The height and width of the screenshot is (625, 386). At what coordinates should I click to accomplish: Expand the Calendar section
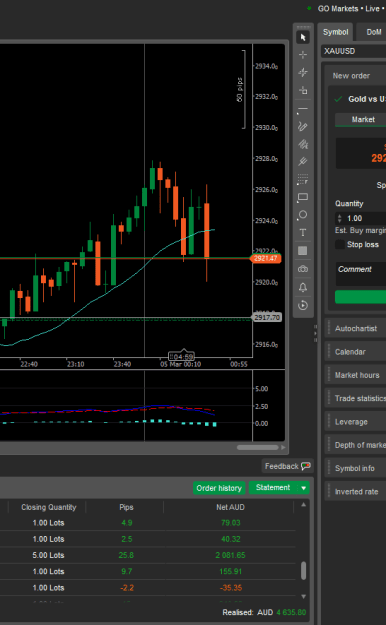click(x=356, y=352)
